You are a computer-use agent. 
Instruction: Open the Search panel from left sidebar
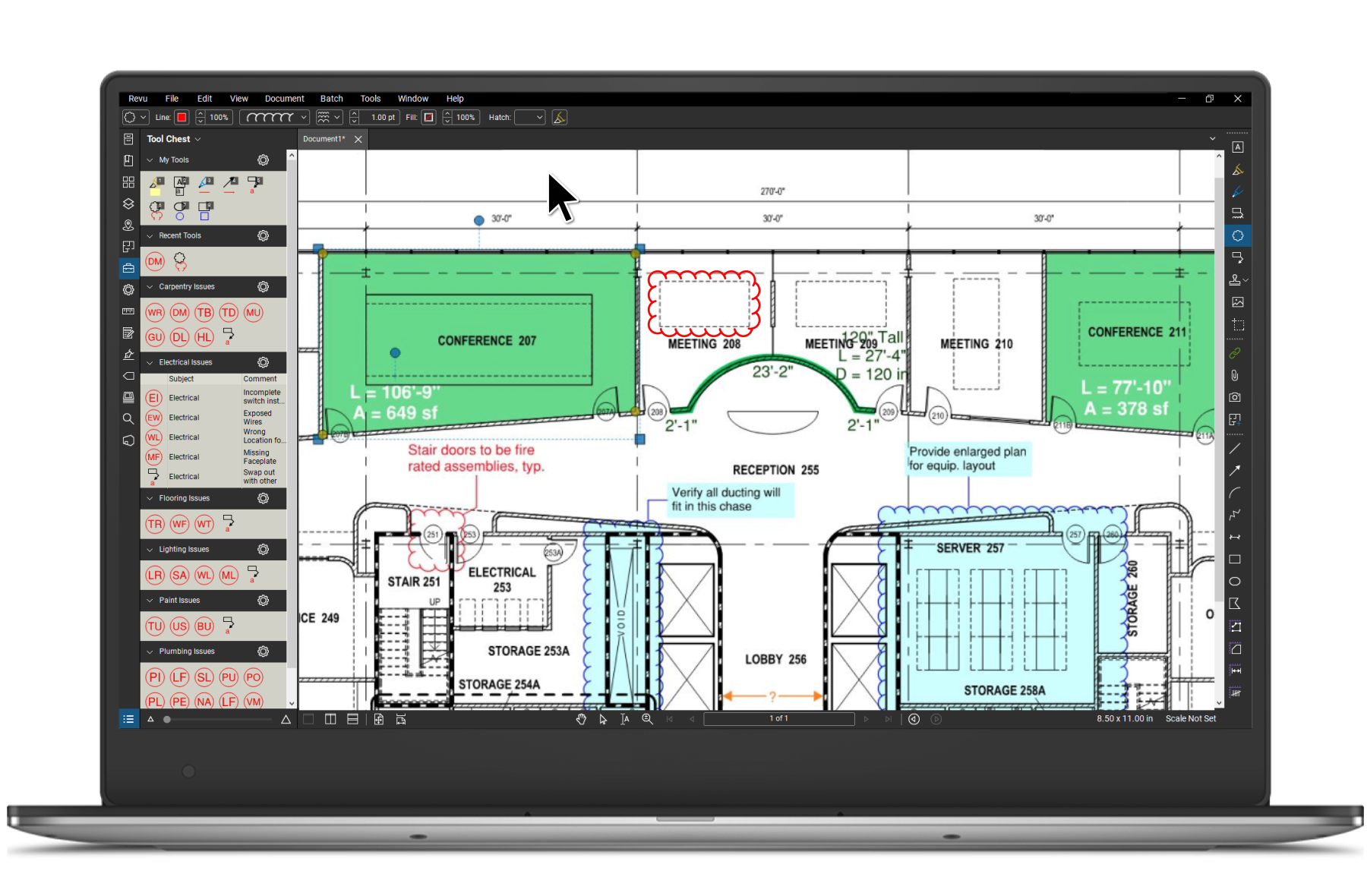[128, 418]
